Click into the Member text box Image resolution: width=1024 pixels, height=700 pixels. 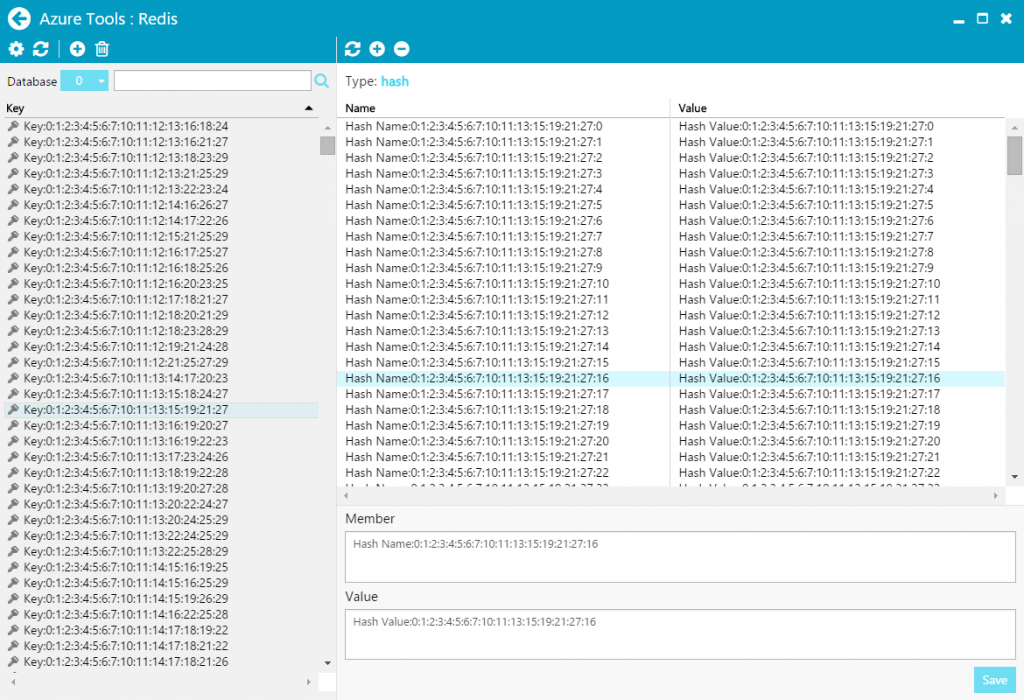[x=680, y=557]
